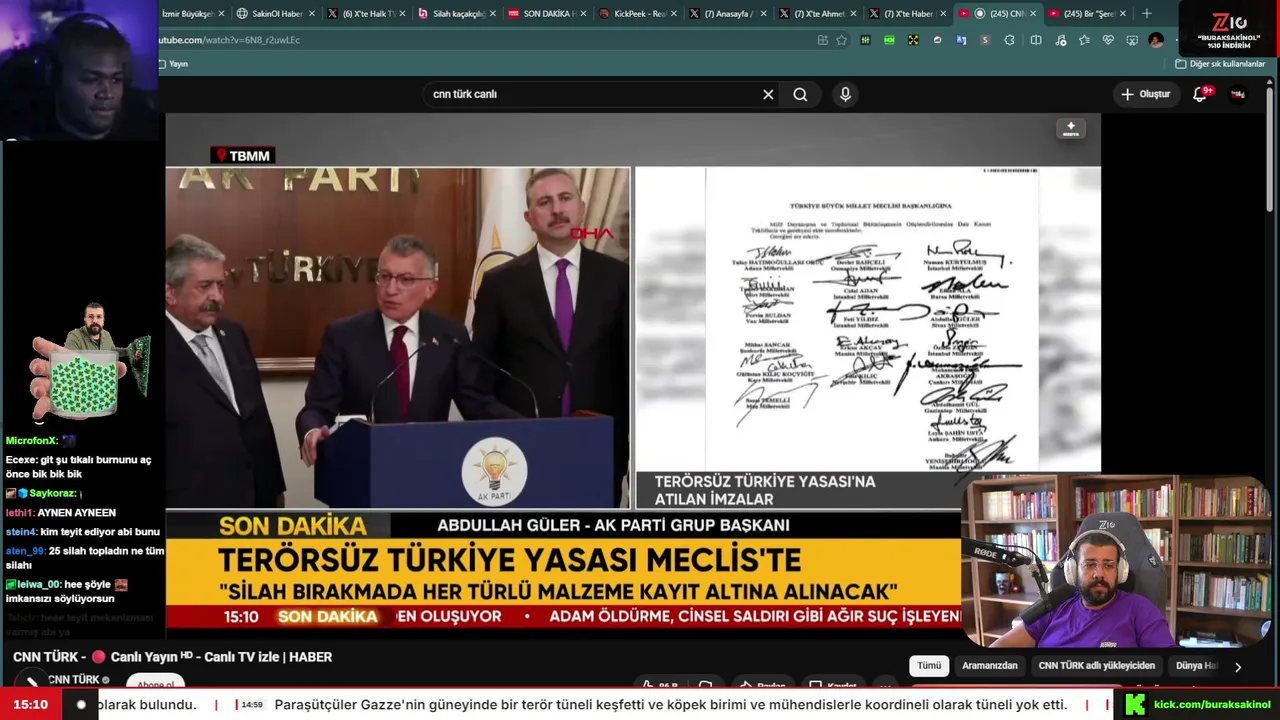Image resolution: width=1280 pixels, height=720 pixels.
Task: Clear the YouTube search box text
Action: 768,94
